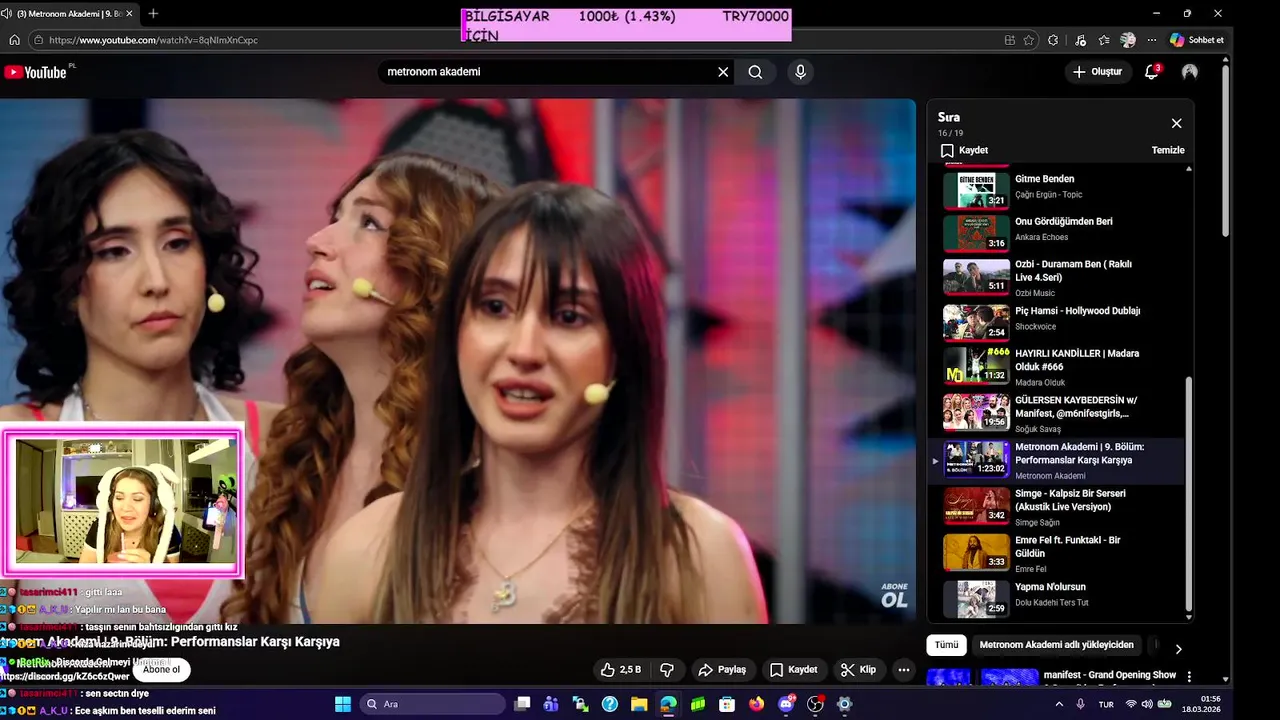Image resolution: width=1280 pixels, height=720 pixels.
Task: Open Microsoft Store from the taskbar
Action: coord(727,704)
